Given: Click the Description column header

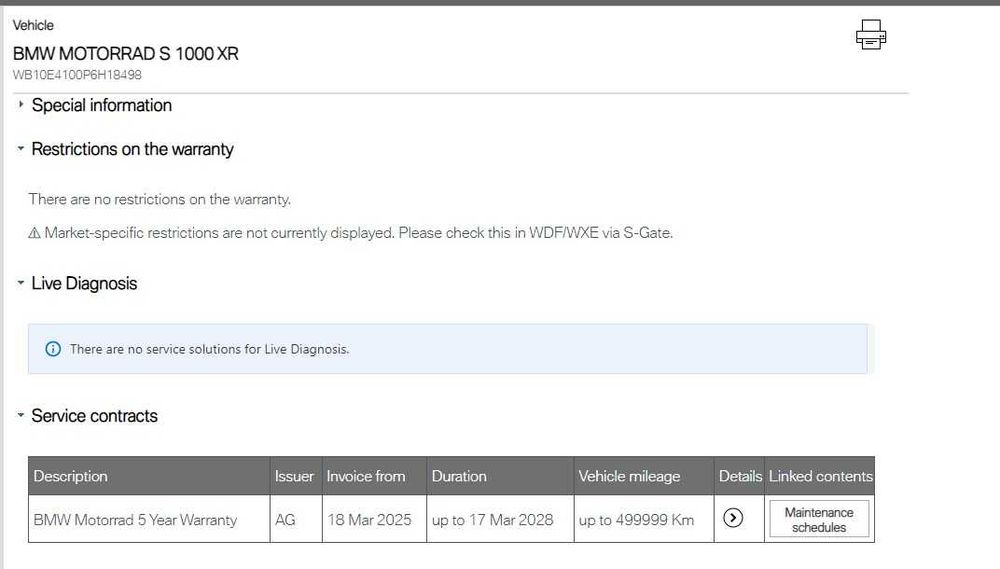Looking at the screenshot, I should 71,476.
